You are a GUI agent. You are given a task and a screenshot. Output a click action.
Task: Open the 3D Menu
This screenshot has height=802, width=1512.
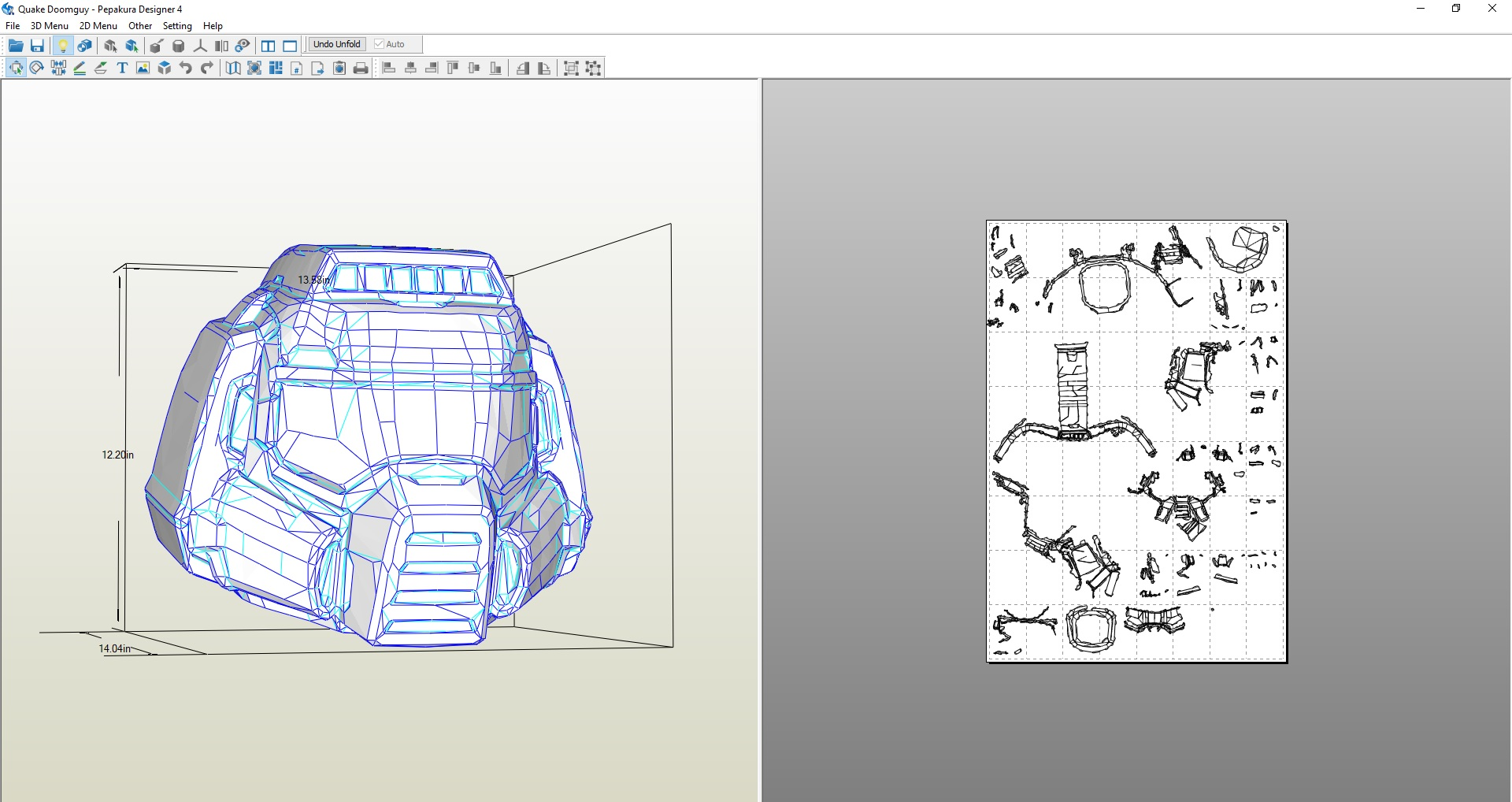(x=50, y=26)
